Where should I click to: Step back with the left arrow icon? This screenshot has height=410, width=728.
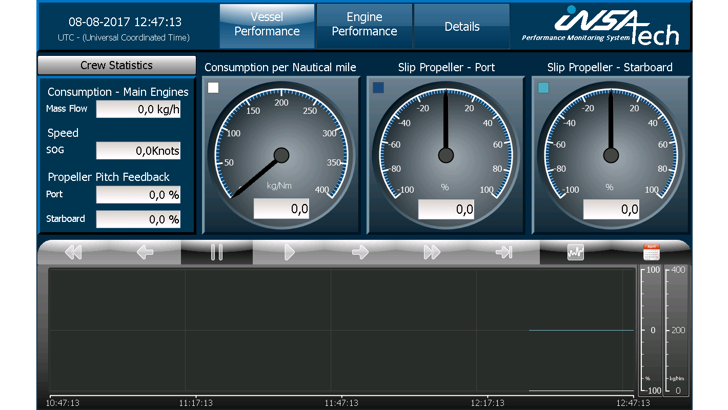145,252
